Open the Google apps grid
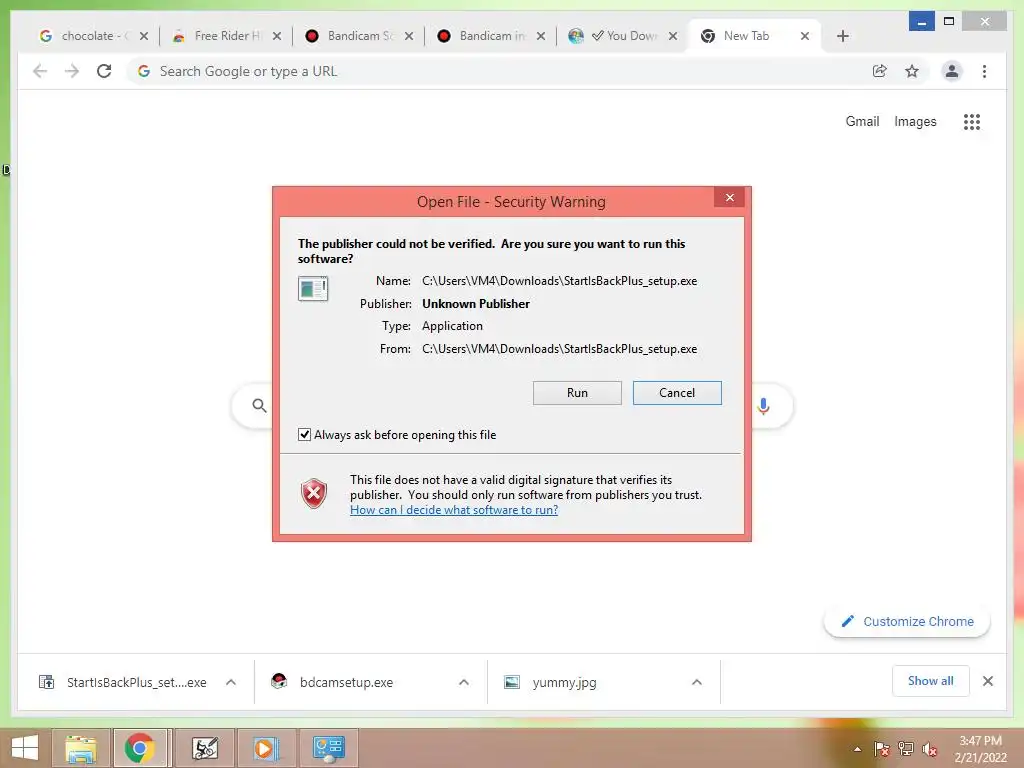Screen dimensions: 1024x768 point(972,121)
